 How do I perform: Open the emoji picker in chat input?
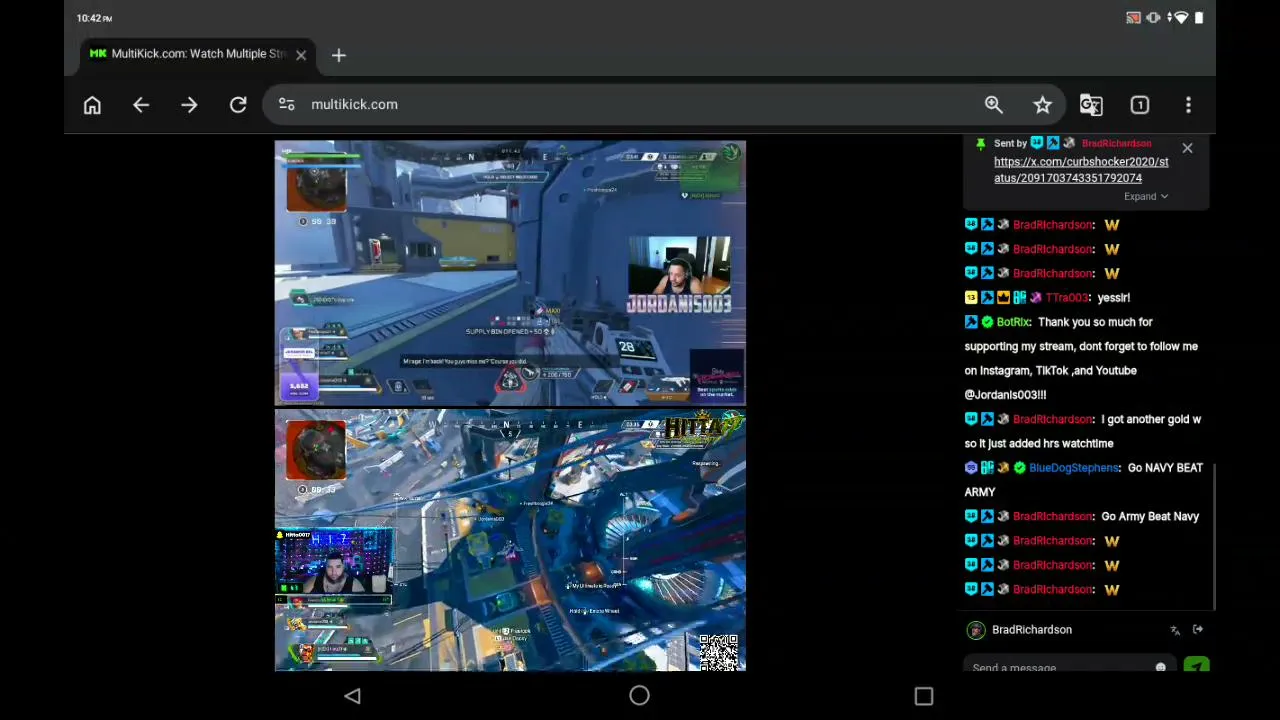(x=1160, y=667)
